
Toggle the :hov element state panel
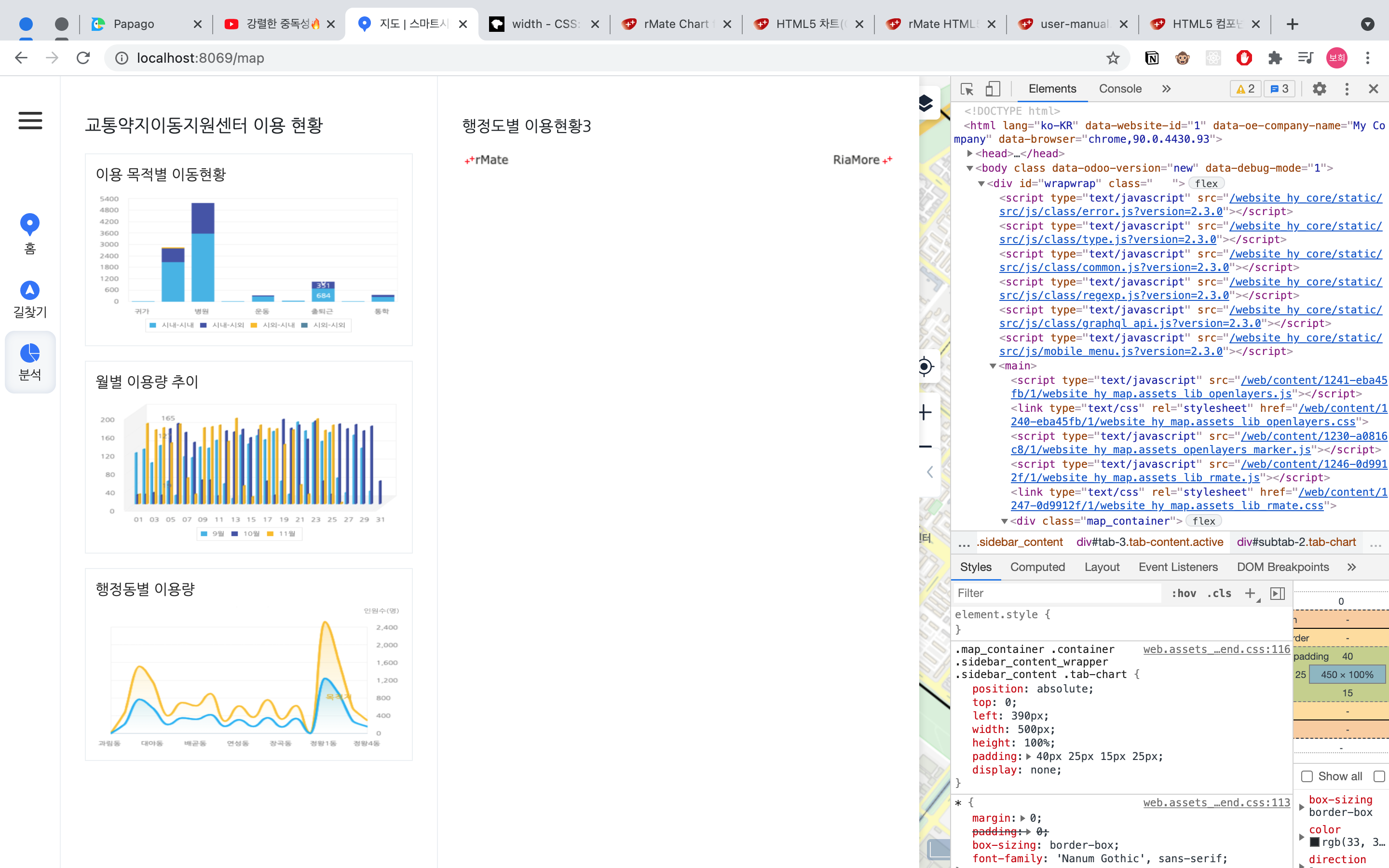coord(1184,593)
